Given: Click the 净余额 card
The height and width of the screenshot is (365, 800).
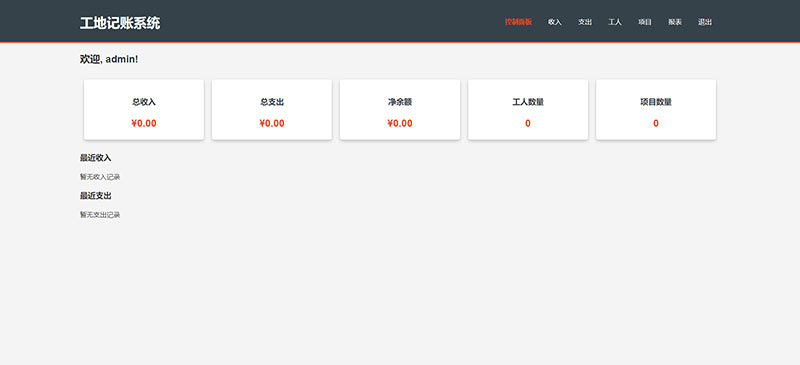Looking at the screenshot, I should [400, 109].
